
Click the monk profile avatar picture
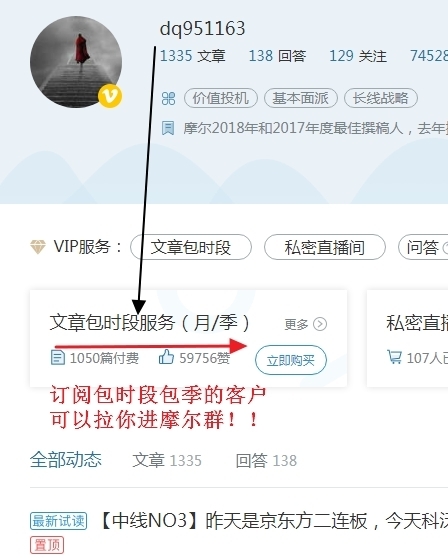click(76, 62)
